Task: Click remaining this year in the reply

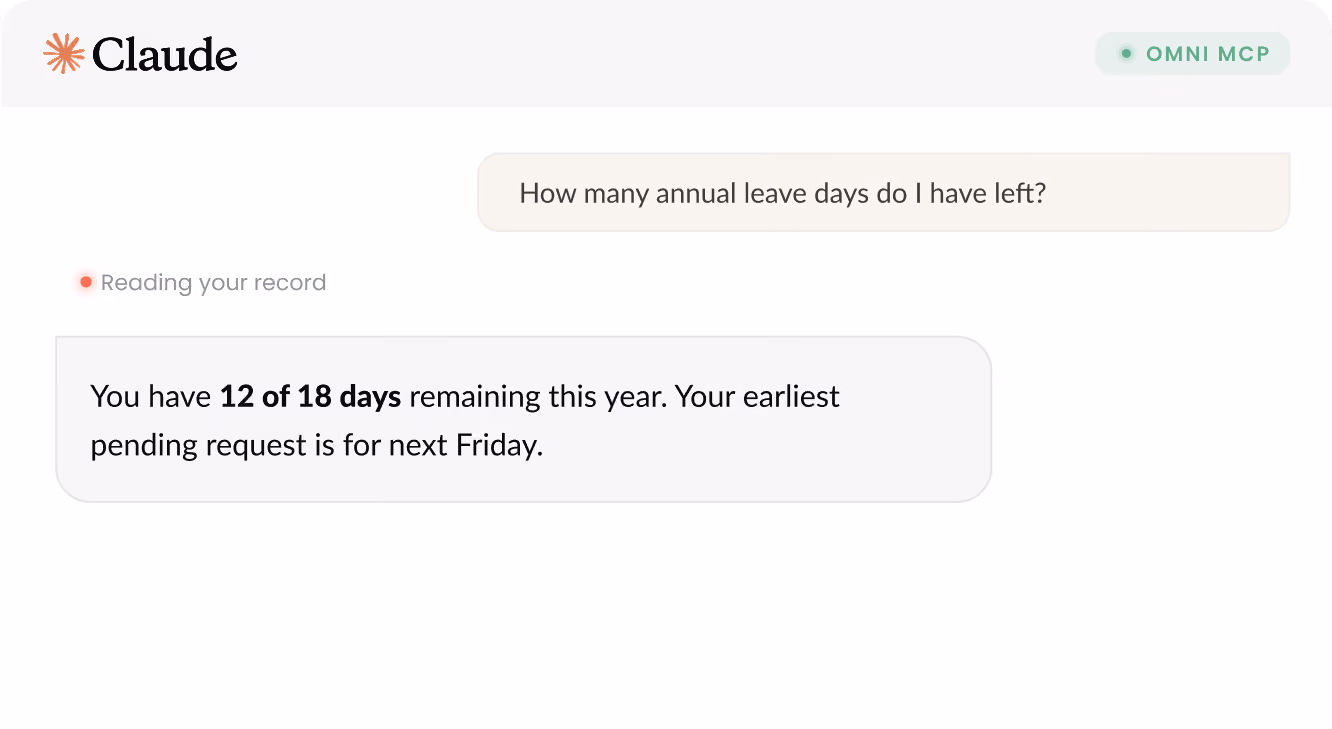Action: [537, 396]
